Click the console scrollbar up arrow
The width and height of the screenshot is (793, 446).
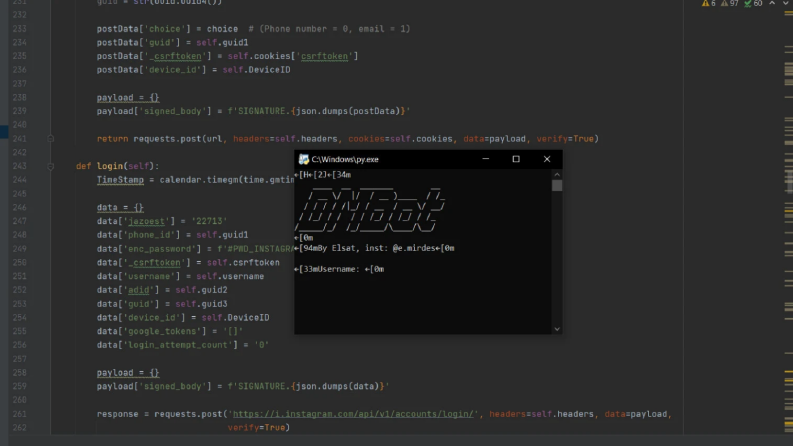click(557, 174)
